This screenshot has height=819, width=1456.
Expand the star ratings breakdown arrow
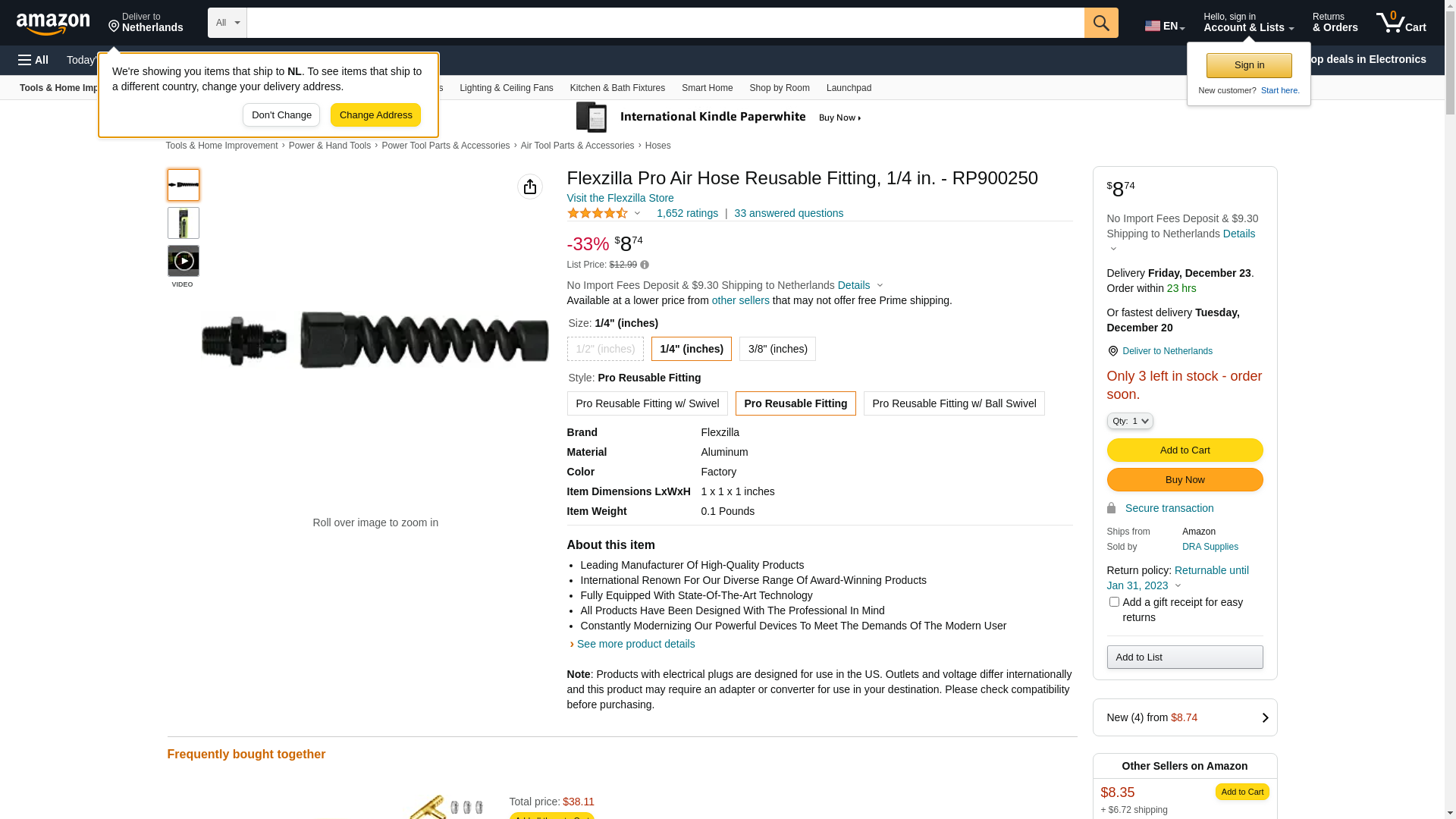click(x=637, y=214)
